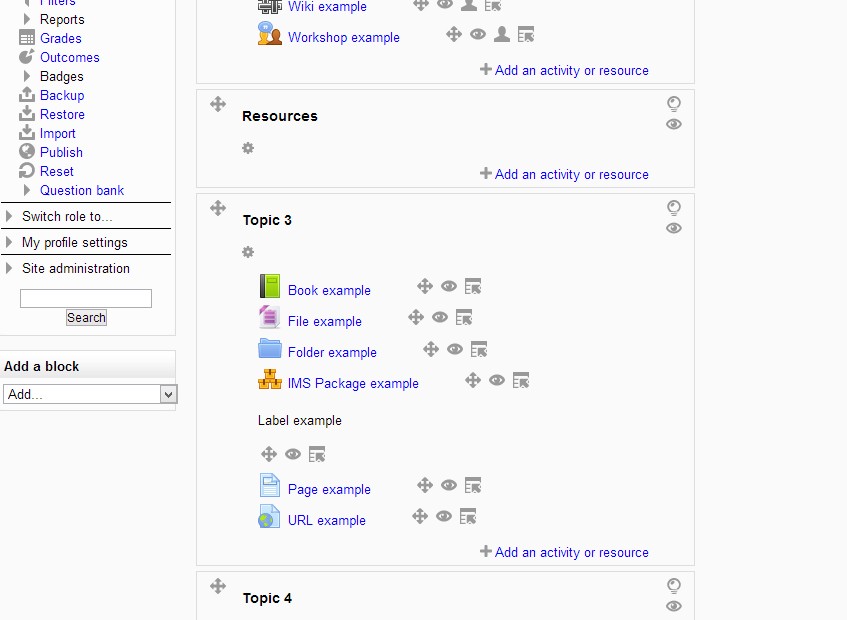
Task: Click the assign roles icon for URL example
Action: 468,516
